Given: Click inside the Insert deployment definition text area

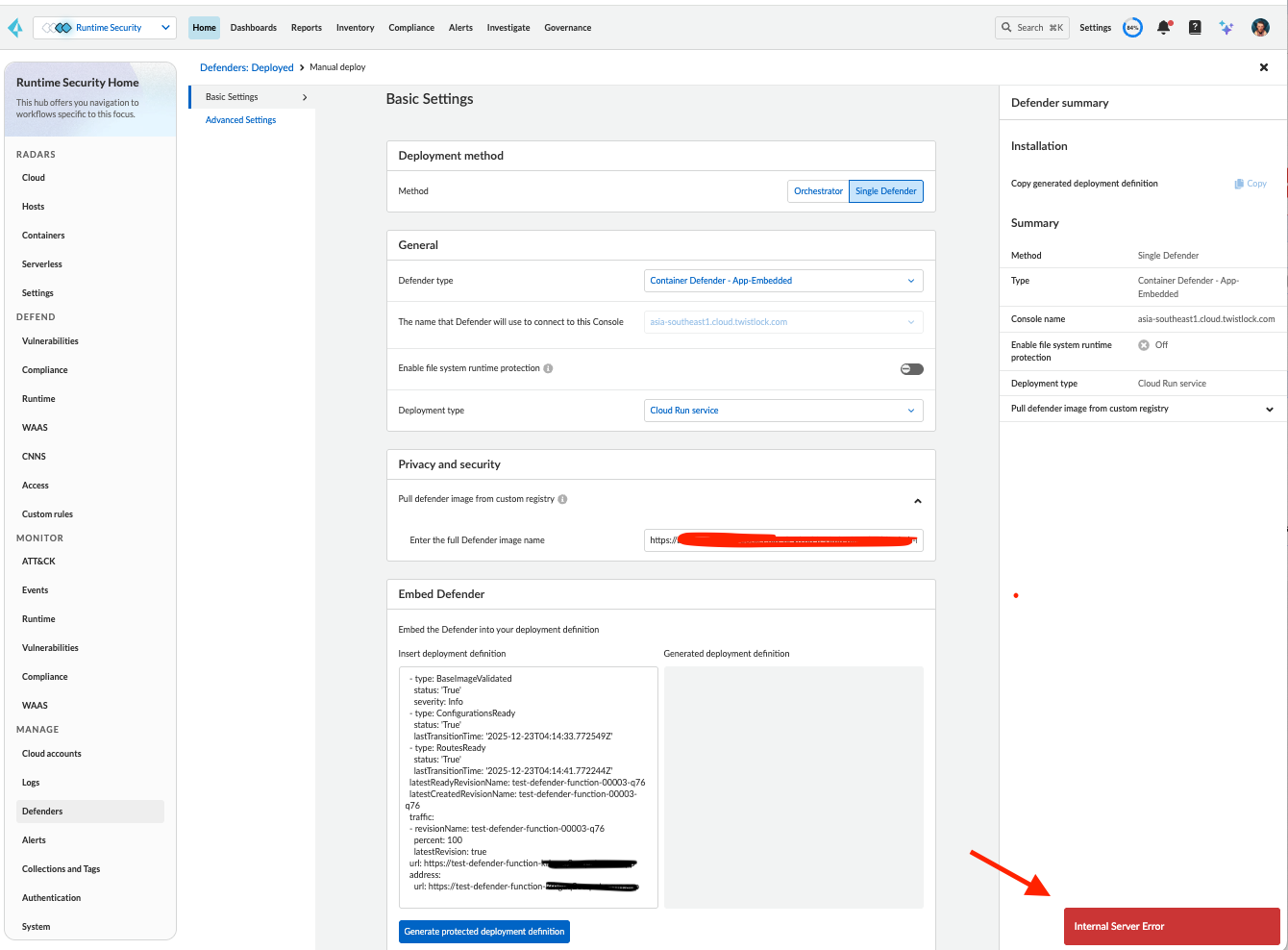Looking at the screenshot, I should (x=529, y=787).
